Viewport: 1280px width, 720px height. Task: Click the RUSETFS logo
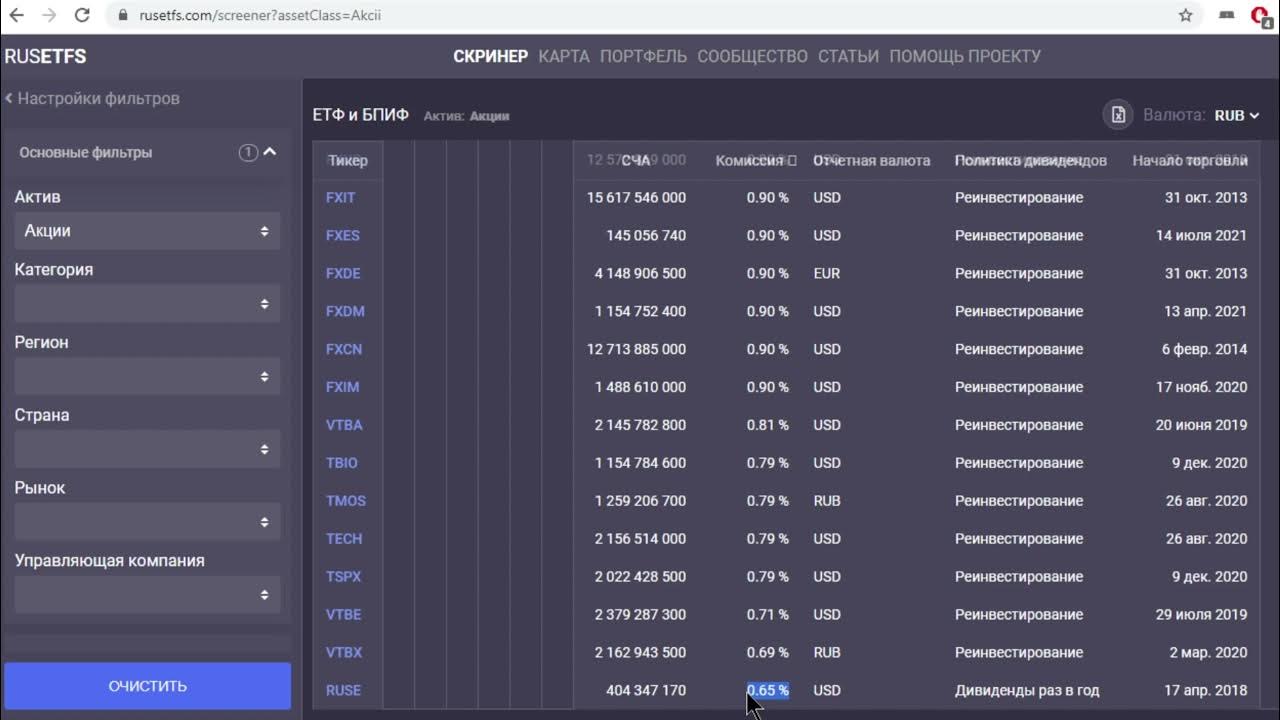click(x=45, y=56)
